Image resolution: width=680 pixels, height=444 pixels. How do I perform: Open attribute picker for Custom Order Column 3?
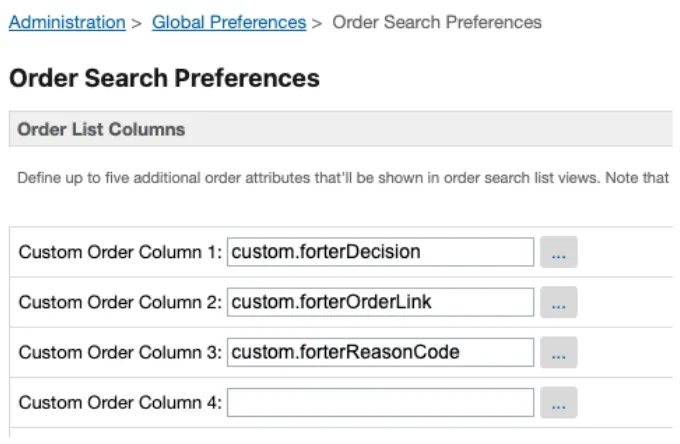click(559, 353)
